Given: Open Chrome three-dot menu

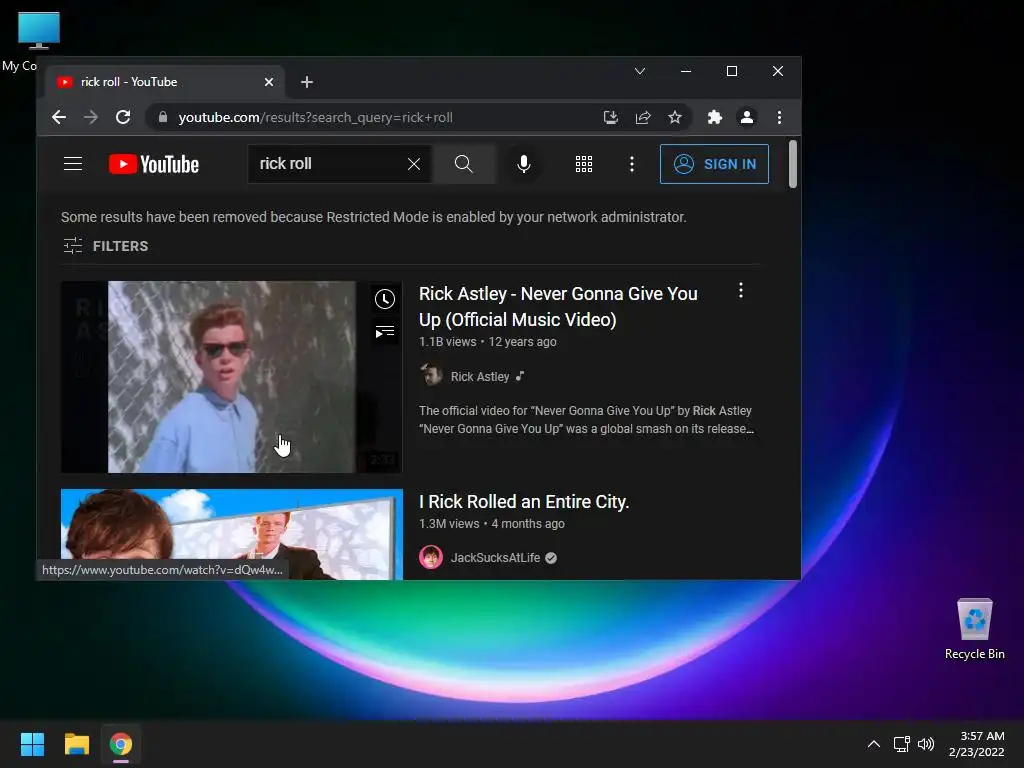Looking at the screenshot, I should [x=779, y=118].
